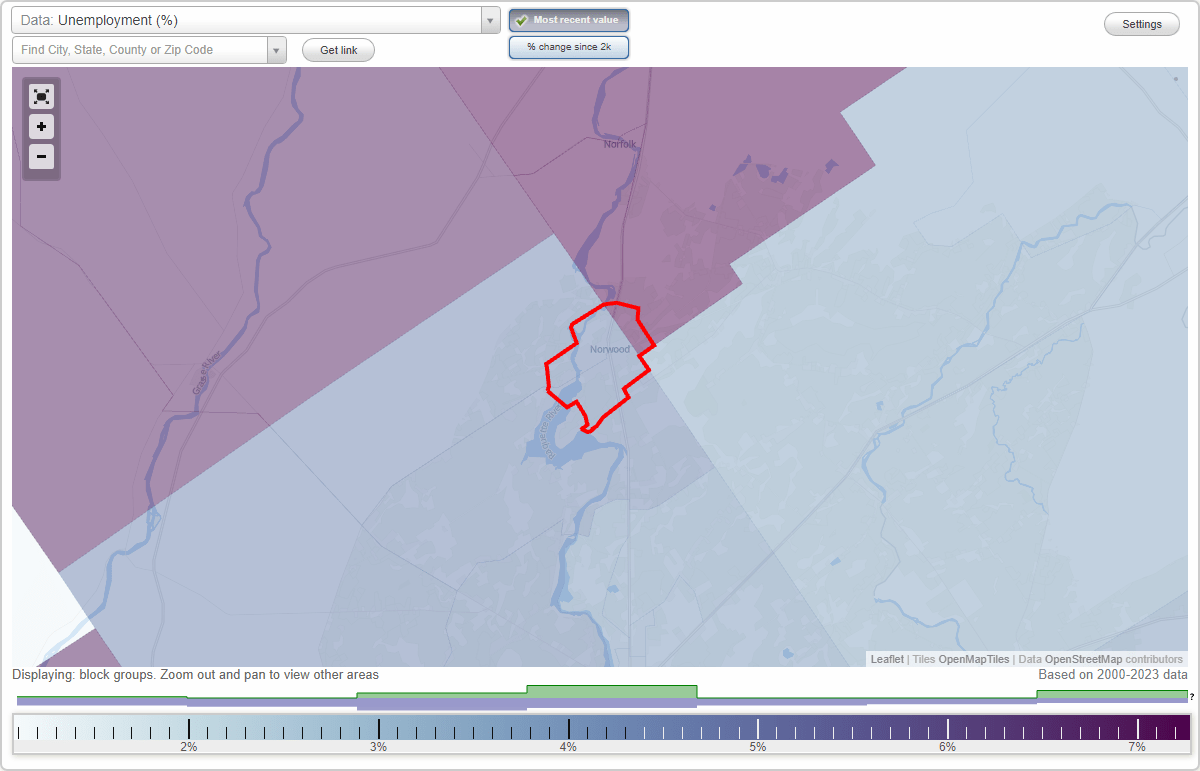Click the "Get link" button
Viewport: 1200px width, 771px height.
[337, 49]
